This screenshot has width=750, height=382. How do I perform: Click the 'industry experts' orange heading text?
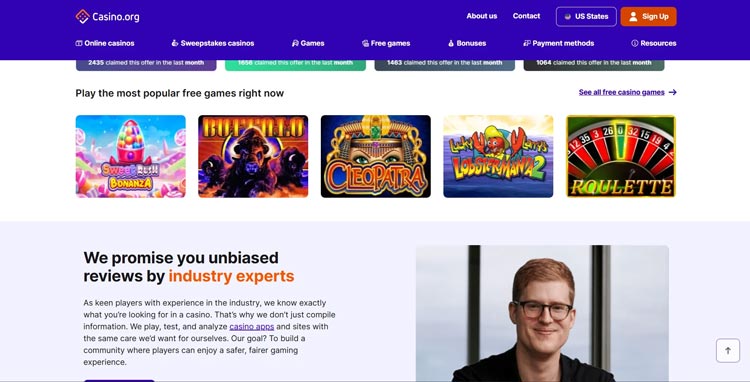(x=232, y=276)
